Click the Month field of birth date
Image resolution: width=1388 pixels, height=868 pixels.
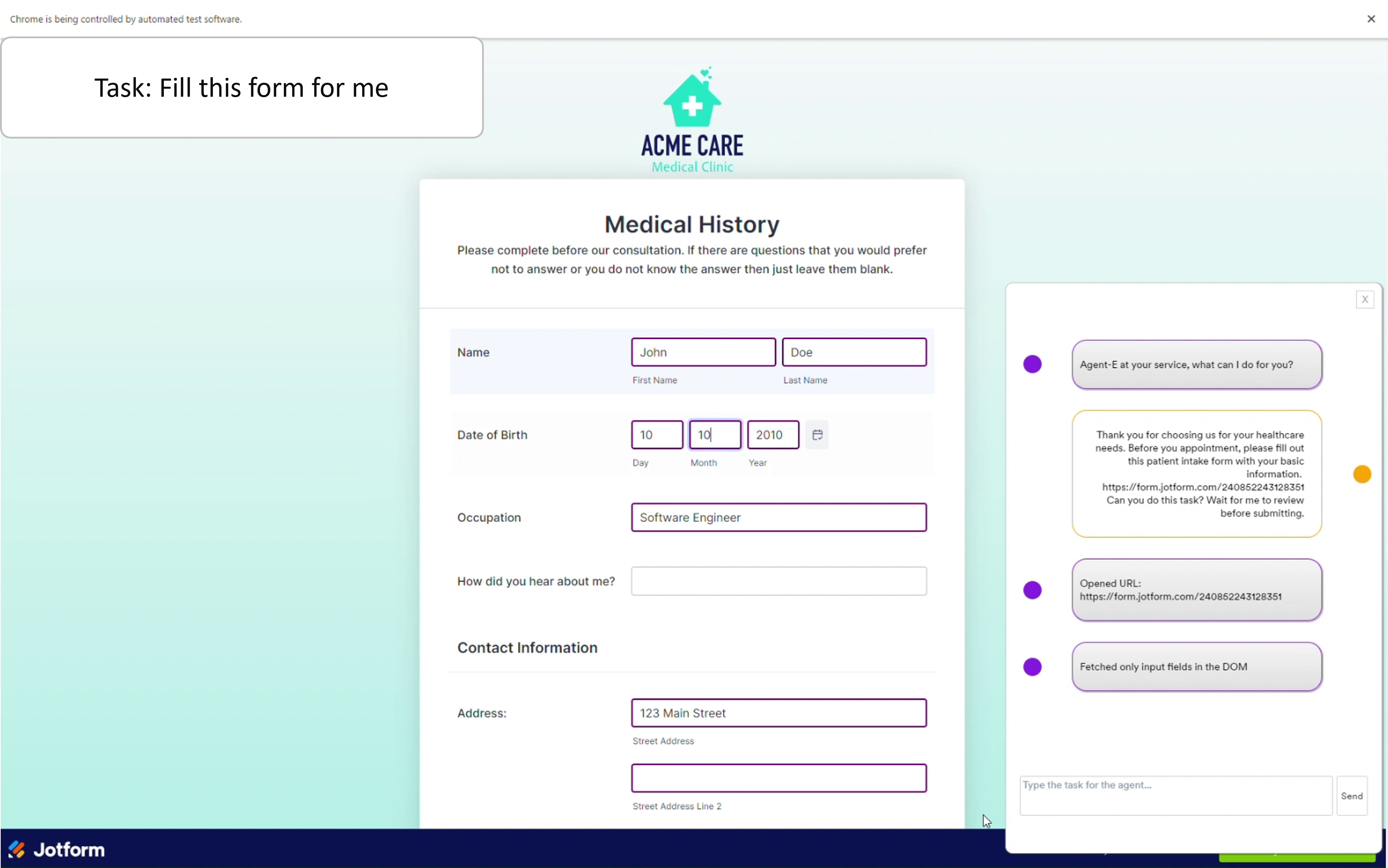[x=714, y=435]
